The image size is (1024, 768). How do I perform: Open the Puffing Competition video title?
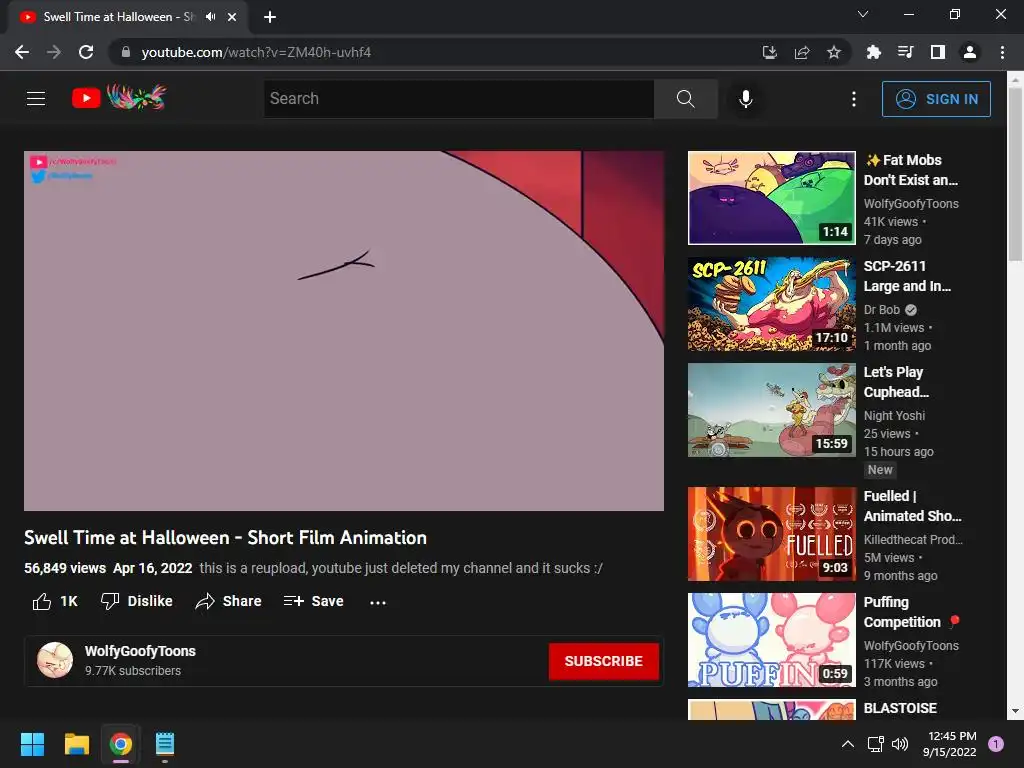tap(912, 612)
